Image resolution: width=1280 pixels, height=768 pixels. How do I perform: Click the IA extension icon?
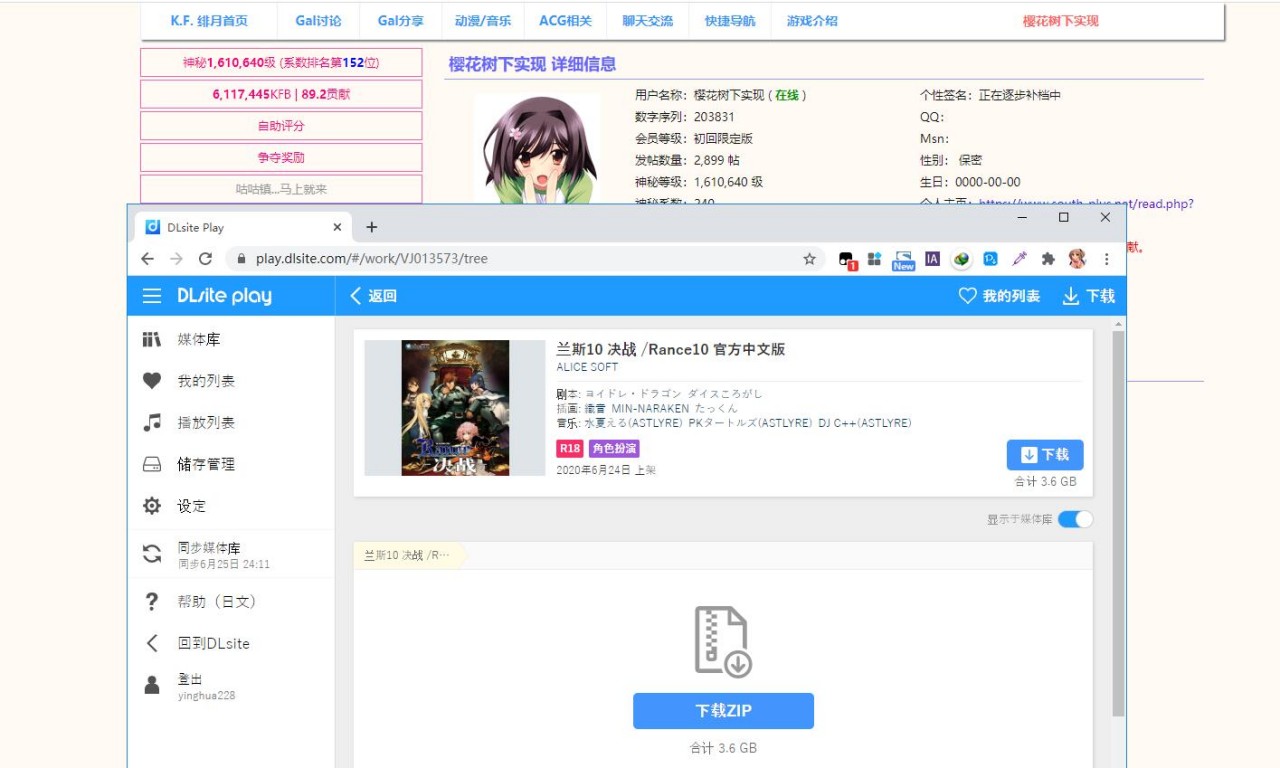pyautogui.click(x=932, y=259)
